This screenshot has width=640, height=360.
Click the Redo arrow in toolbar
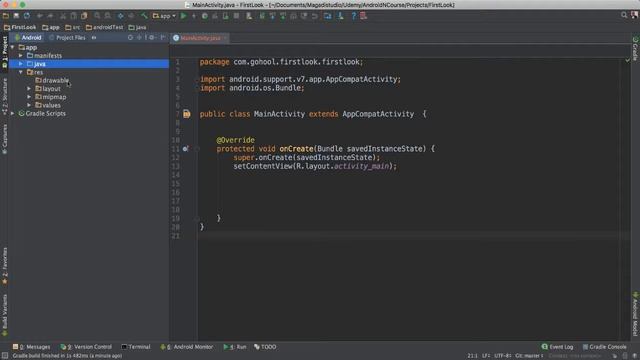pyautogui.click(x=50, y=16)
